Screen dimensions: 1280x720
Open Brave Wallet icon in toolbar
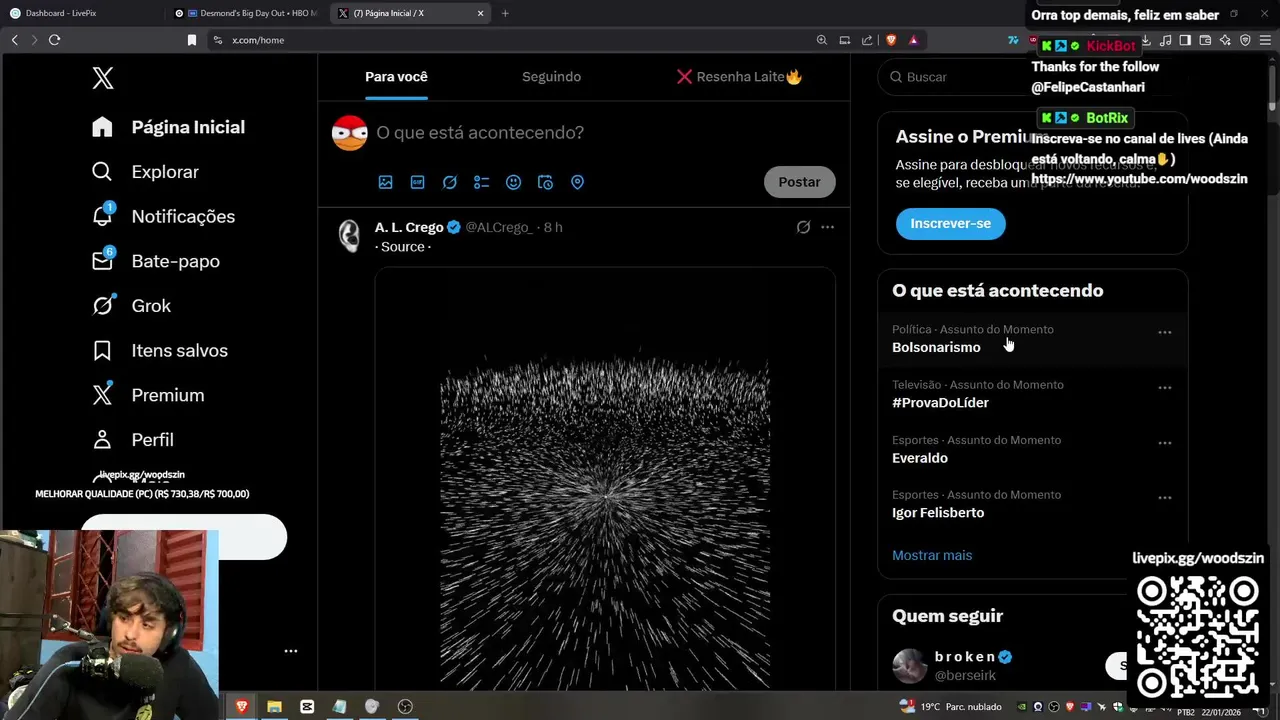pos(1205,40)
